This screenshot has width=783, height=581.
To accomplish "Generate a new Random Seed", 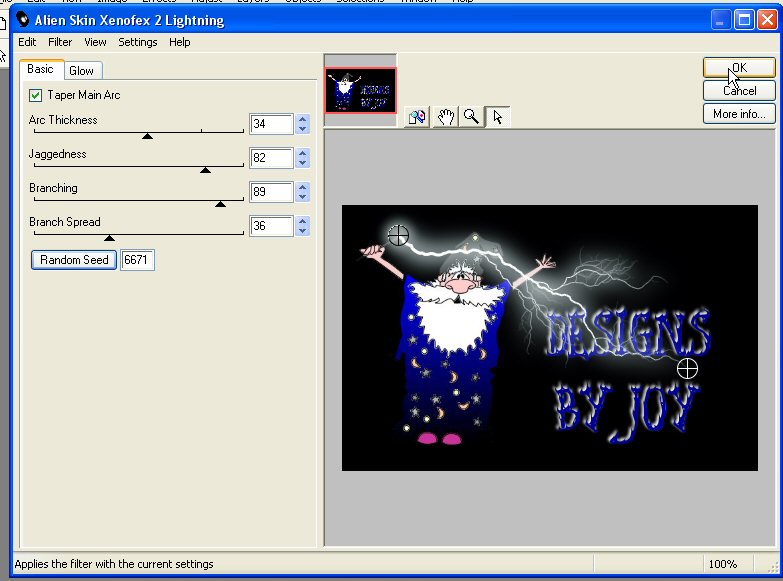I will (x=74, y=260).
